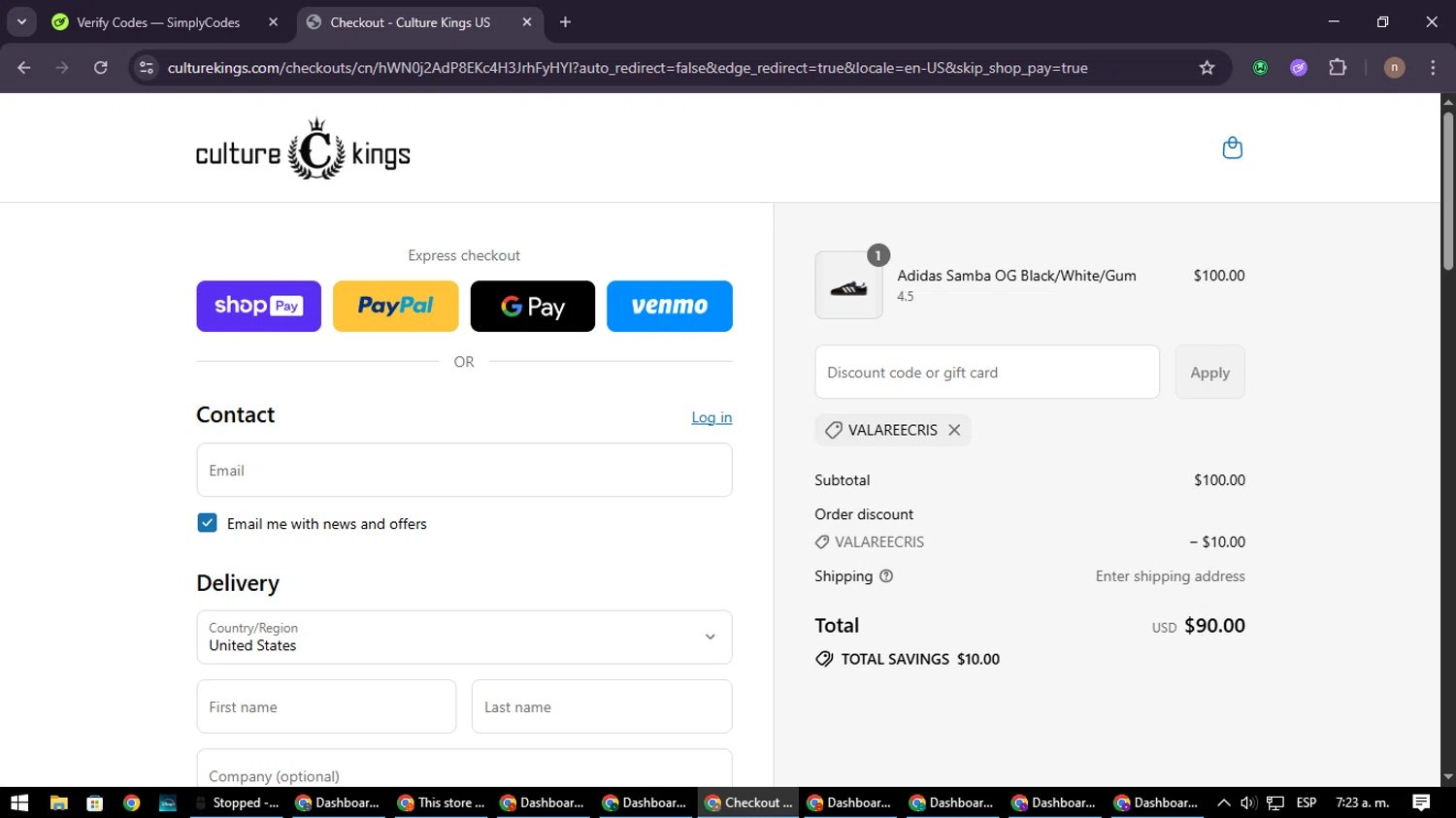Image resolution: width=1456 pixels, height=818 pixels.
Task: Open File Explorer from taskbar
Action: pos(59,802)
